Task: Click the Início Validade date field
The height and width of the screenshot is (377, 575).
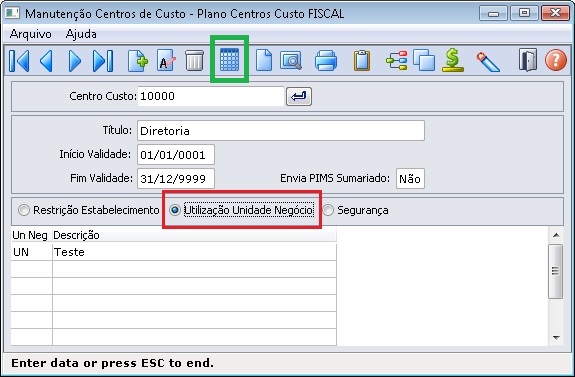Action: pos(176,155)
